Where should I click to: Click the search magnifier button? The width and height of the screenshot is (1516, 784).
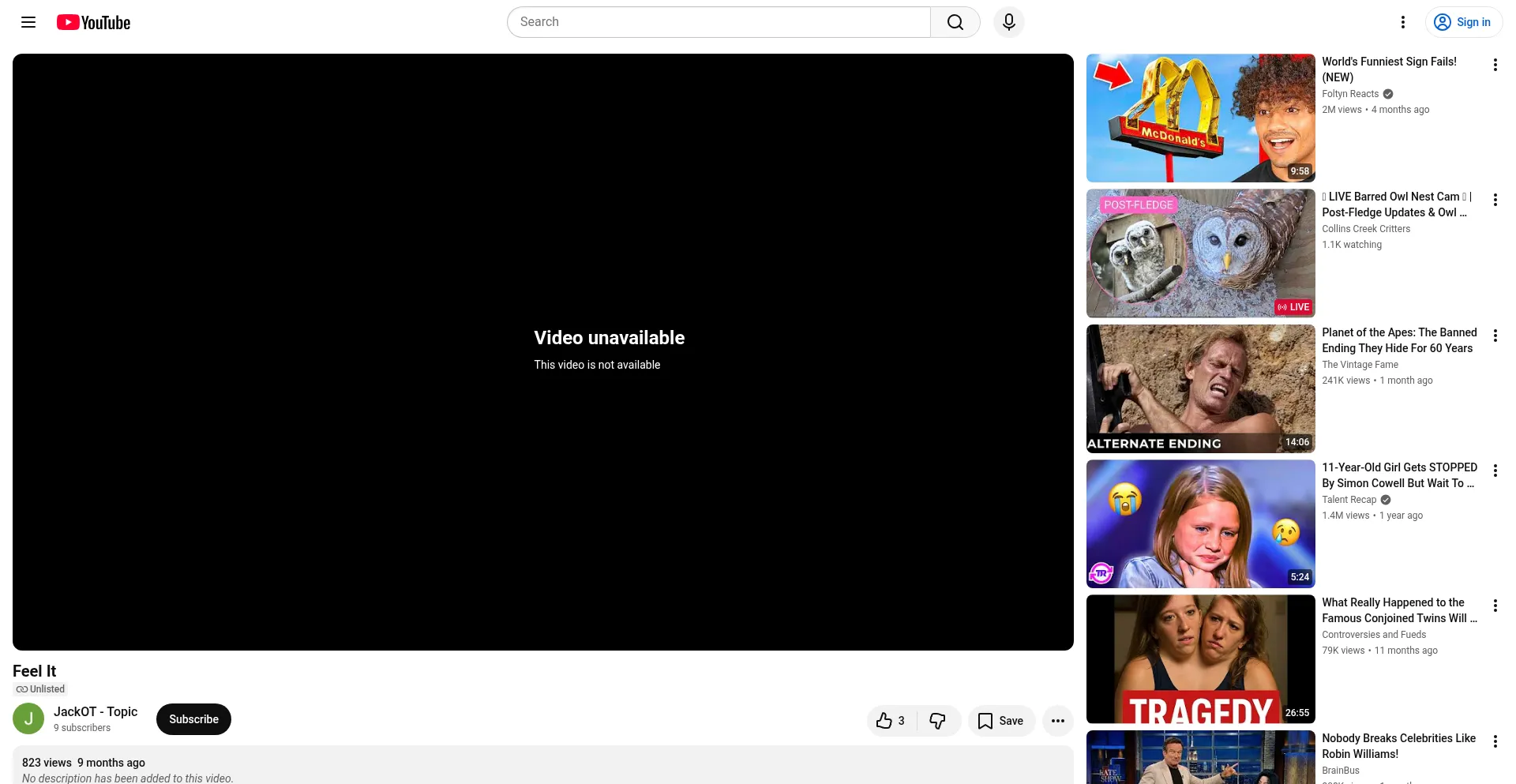coord(955,22)
